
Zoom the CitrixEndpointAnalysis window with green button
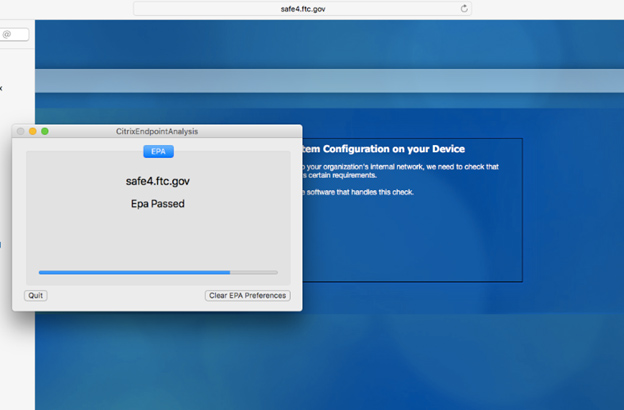[x=45, y=131]
